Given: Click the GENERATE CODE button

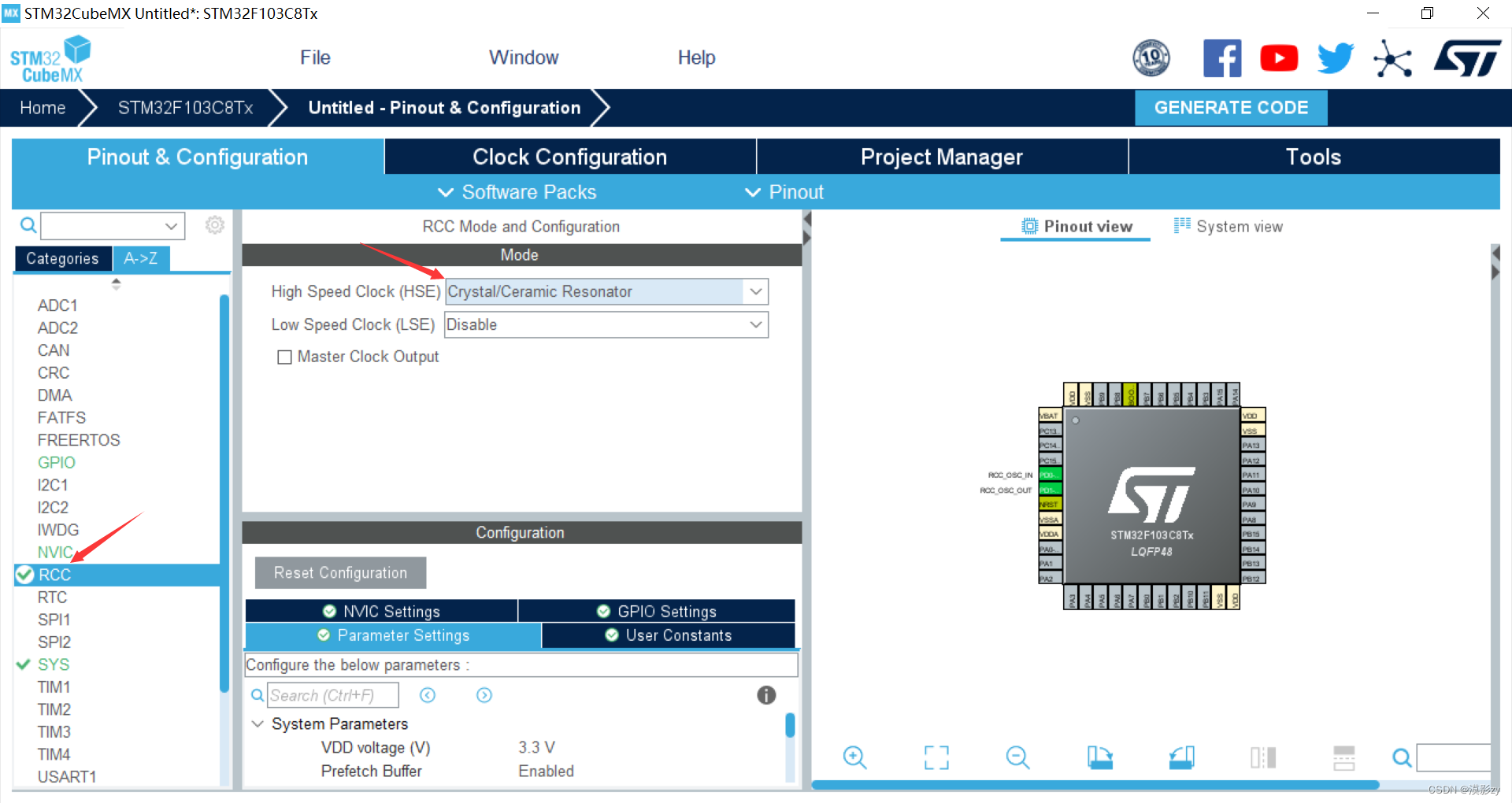Looking at the screenshot, I should (1231, 108).
